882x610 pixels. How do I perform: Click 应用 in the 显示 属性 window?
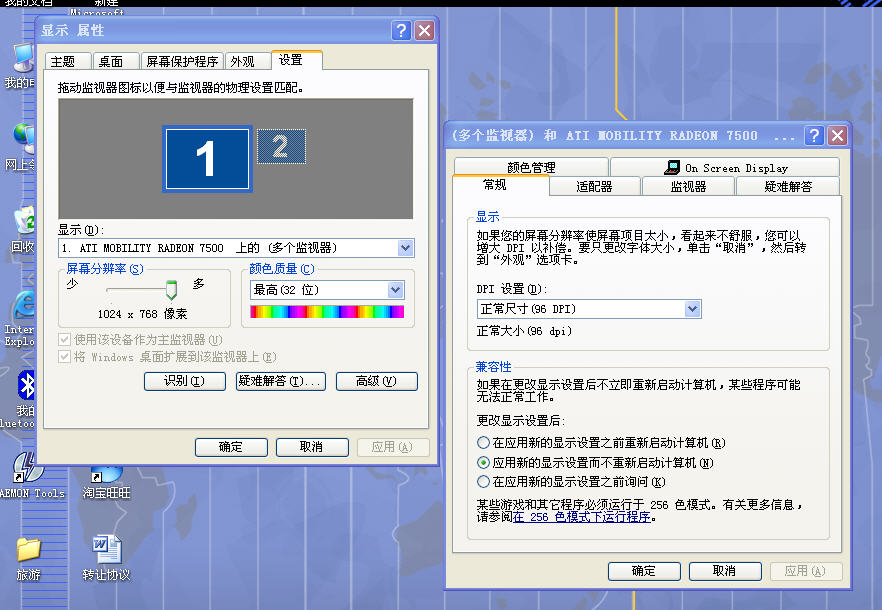point(393,447)
